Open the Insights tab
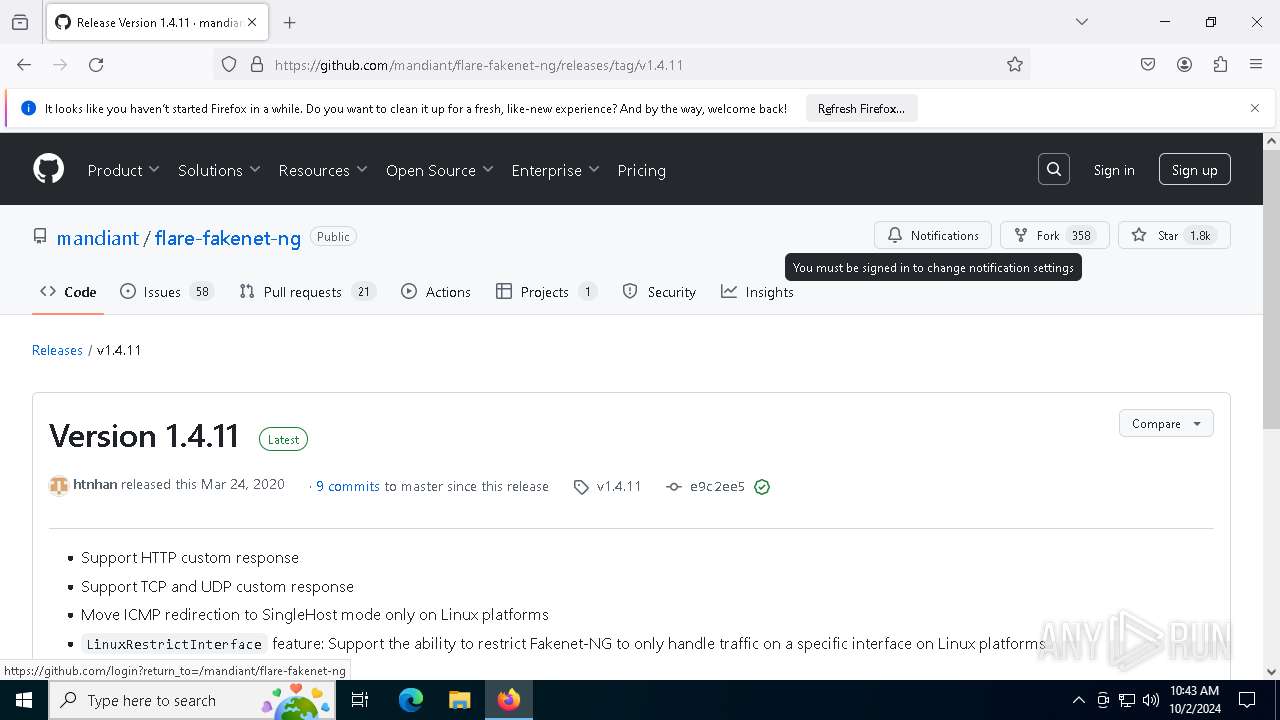 tap(758, 292)
